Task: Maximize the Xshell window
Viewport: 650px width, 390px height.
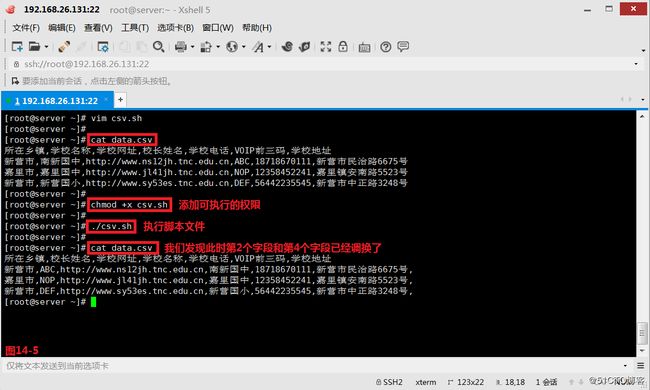Action: tap(609, 9)
